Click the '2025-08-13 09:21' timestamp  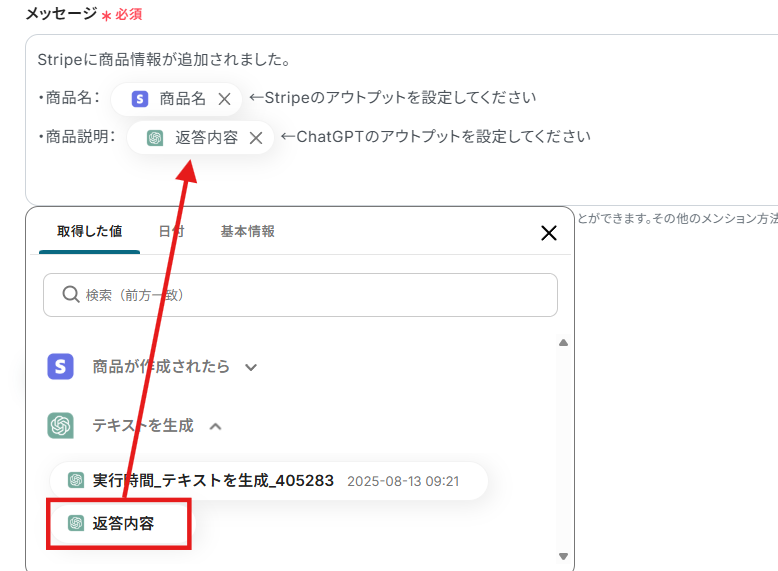point(403,481)
